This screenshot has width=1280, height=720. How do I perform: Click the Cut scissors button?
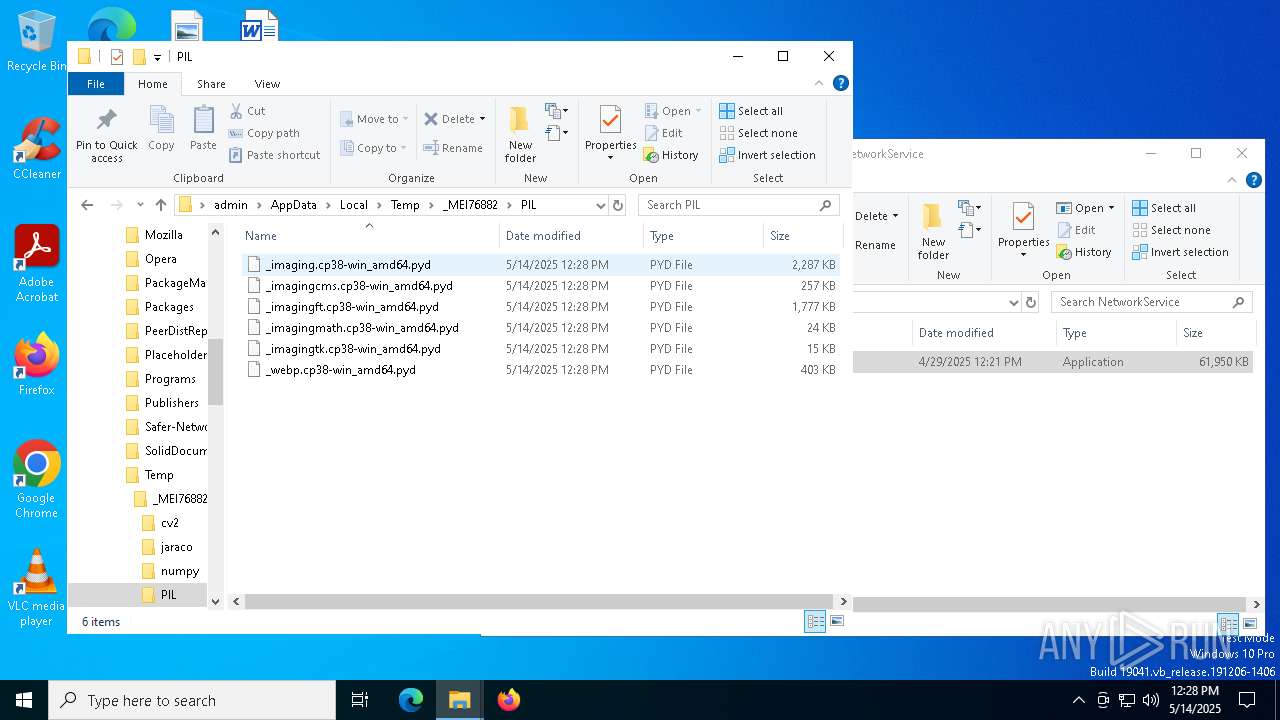coord(247,111)
